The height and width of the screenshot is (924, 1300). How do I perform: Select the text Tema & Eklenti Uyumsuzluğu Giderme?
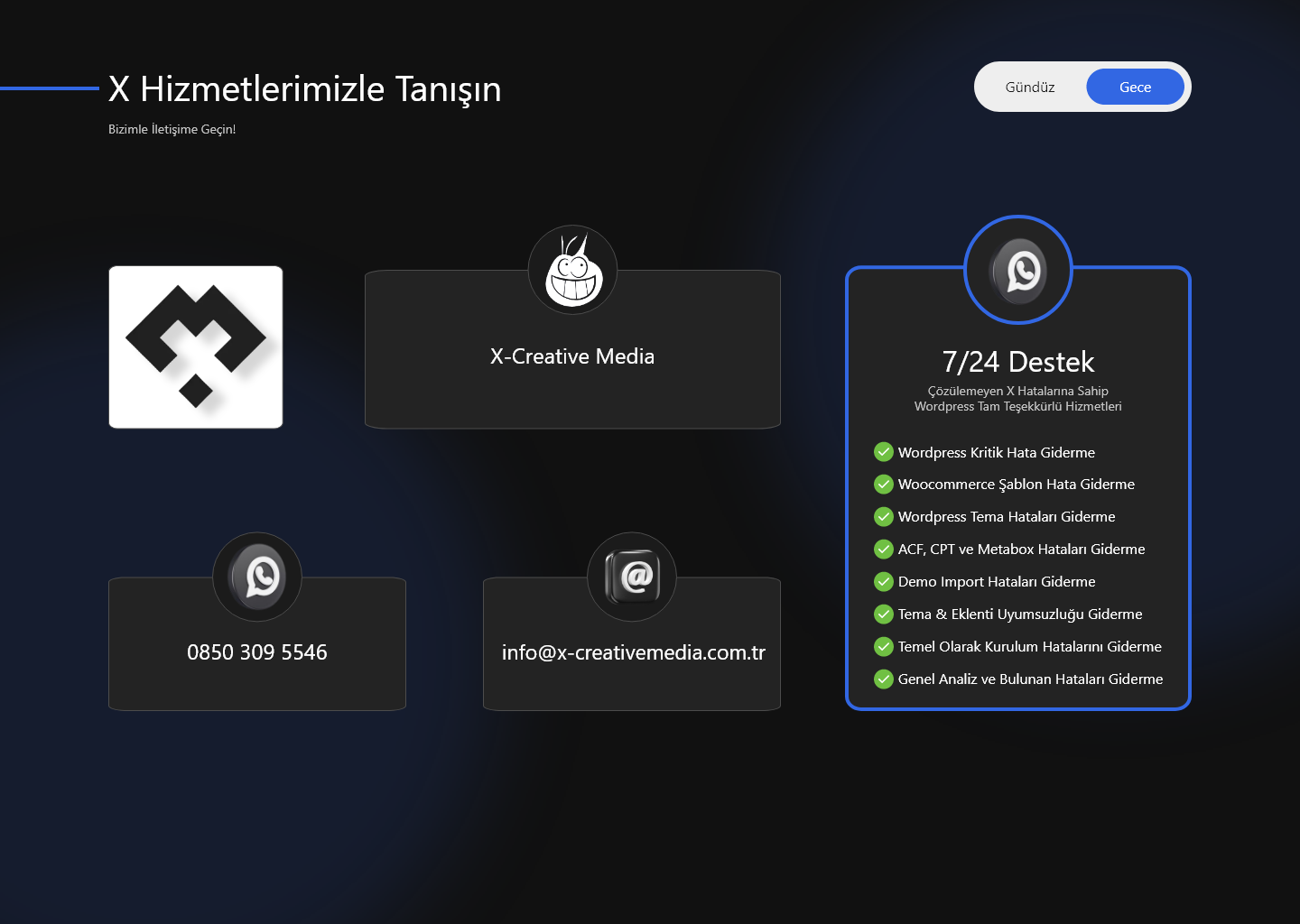[1020, 614]
